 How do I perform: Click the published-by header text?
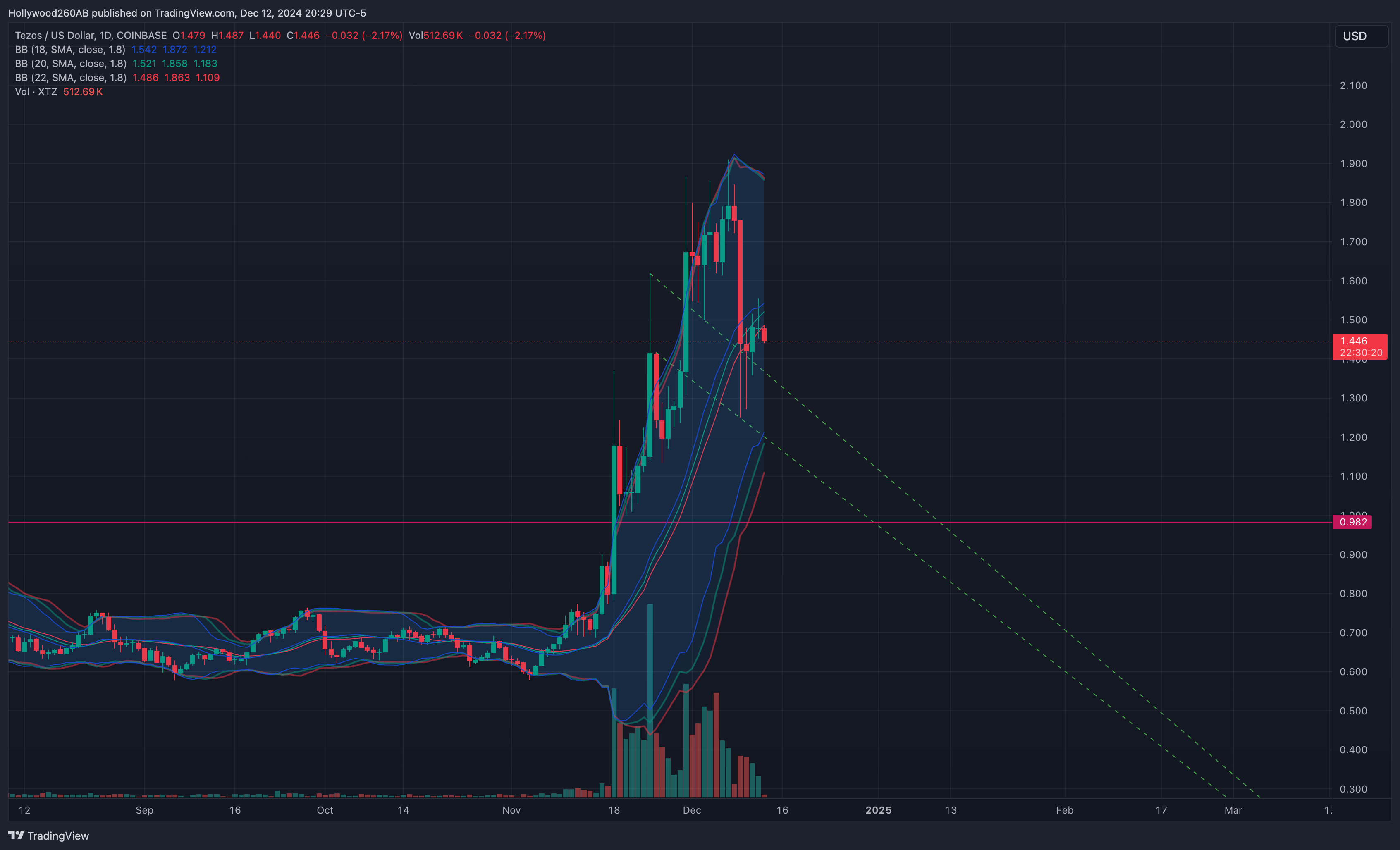pos(187,12)
